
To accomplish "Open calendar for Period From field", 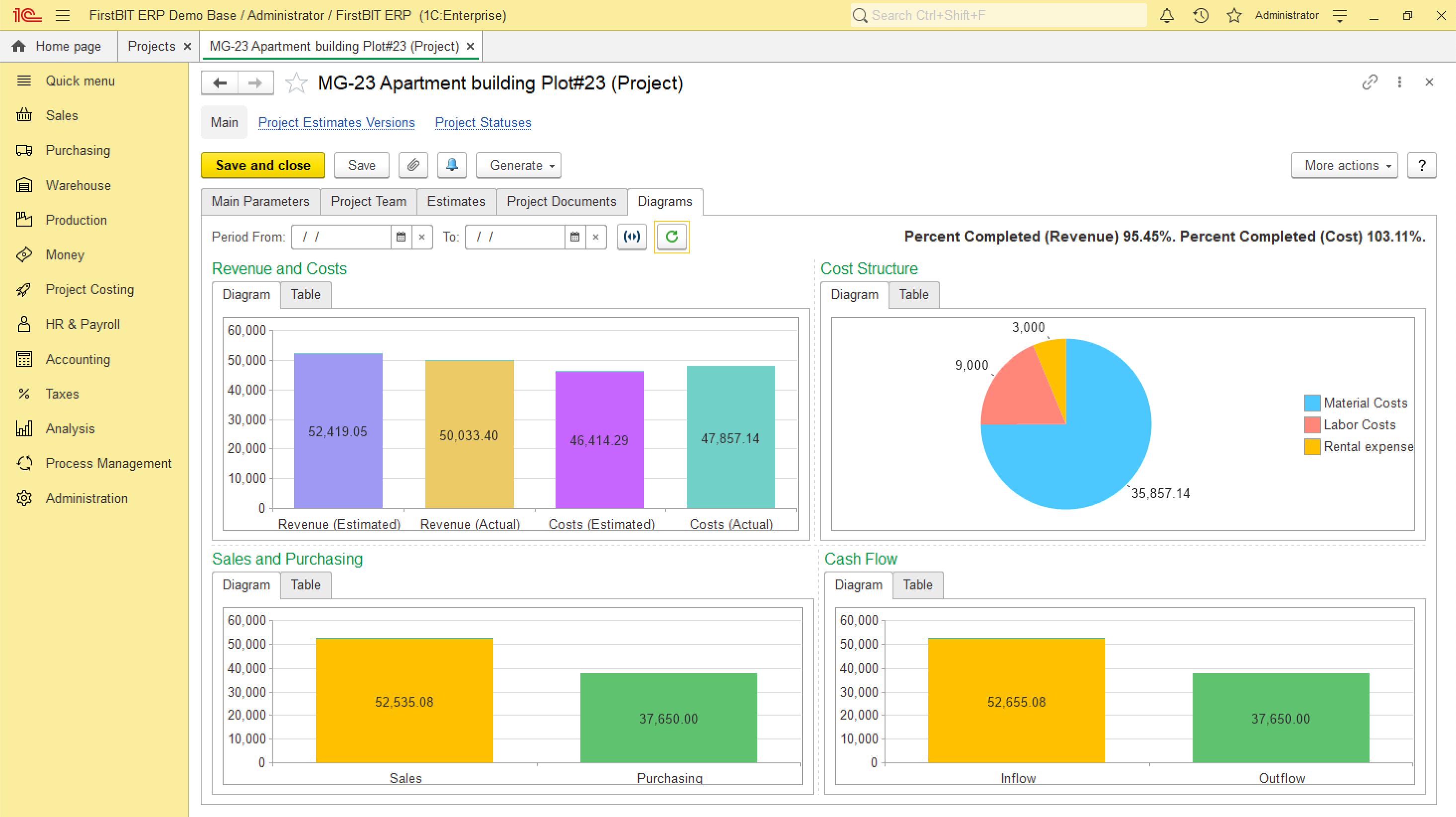I will pos(401,237).
